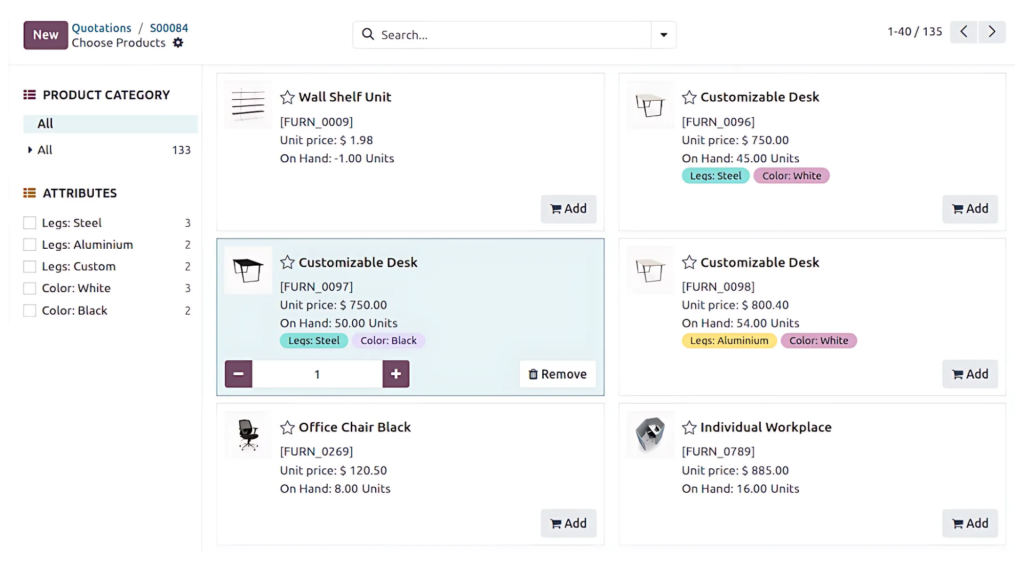Open the search options dropdown arrow

663,35
